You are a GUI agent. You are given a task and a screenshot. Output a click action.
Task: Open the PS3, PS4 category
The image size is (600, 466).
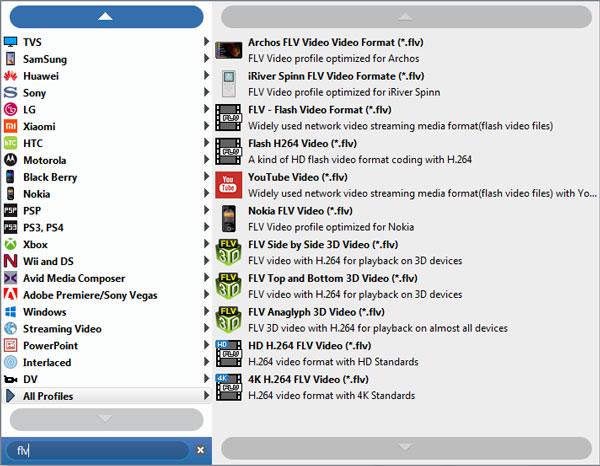pyautogui.click(x=106, y=227)
